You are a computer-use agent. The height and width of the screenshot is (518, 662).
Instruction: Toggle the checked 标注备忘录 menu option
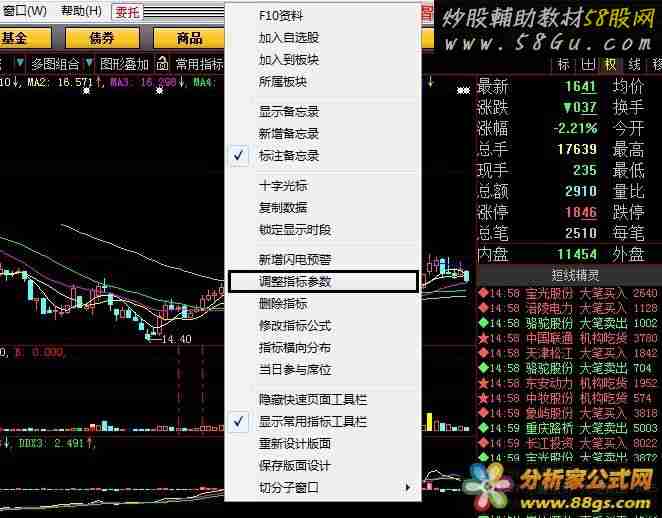323,156
